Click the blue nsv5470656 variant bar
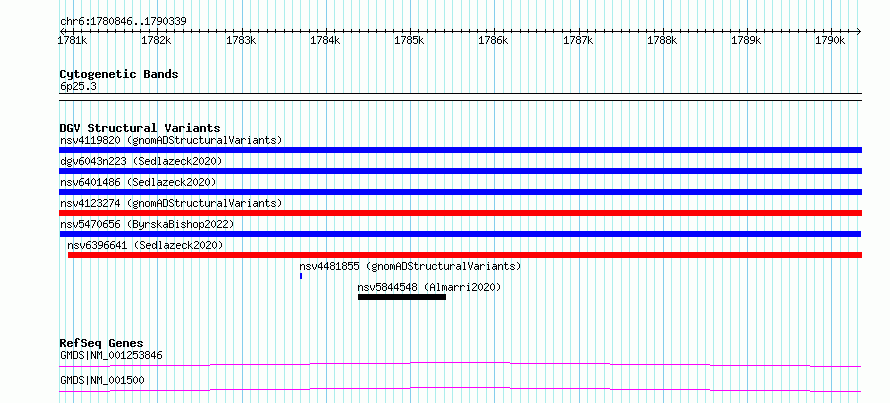890x403 pixels. 460,234
